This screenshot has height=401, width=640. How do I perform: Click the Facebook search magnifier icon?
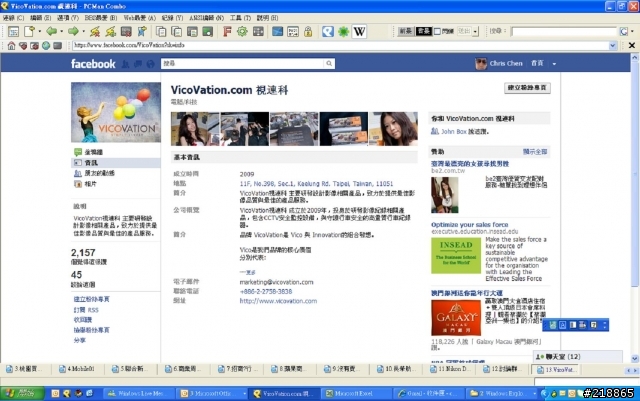329,63
